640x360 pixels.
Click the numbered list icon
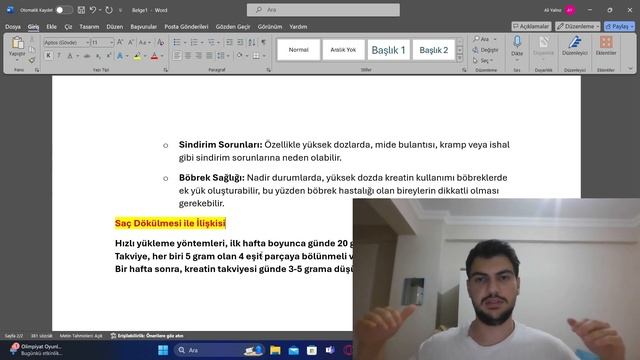pyautogui.click(x=194, y=42)
